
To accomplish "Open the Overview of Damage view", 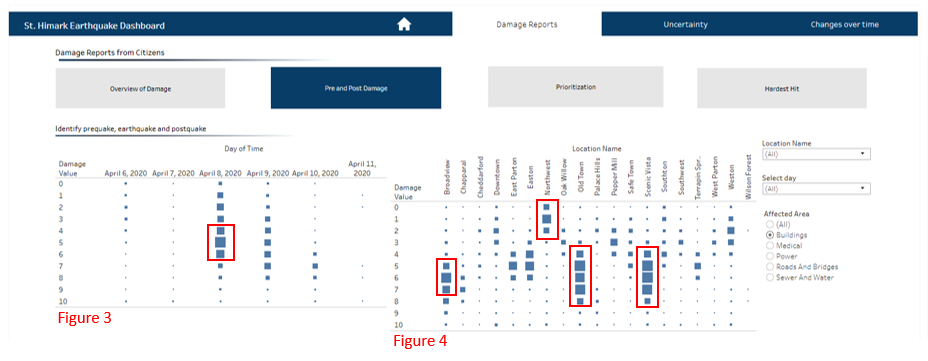I will 140,88.
